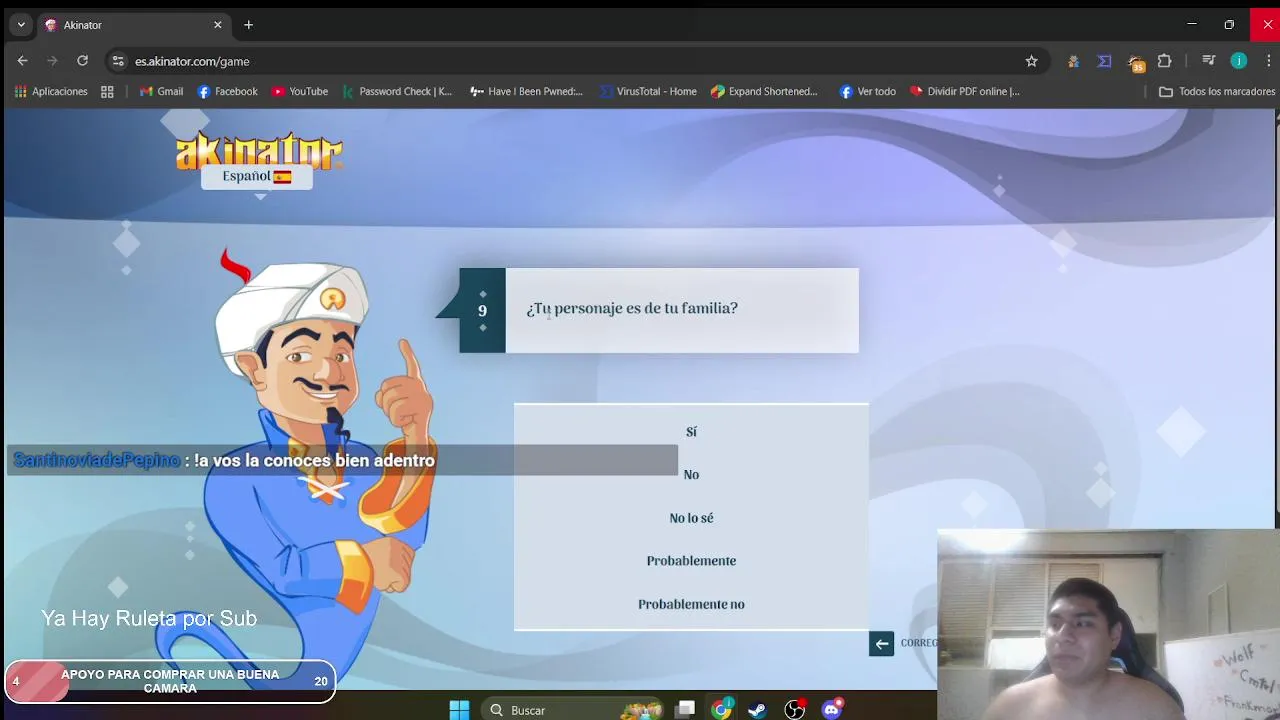The width and height of the screenshot is (1280, 720).
Task: Open the Dividir PDF online bookmark
Action: point(964,91)
